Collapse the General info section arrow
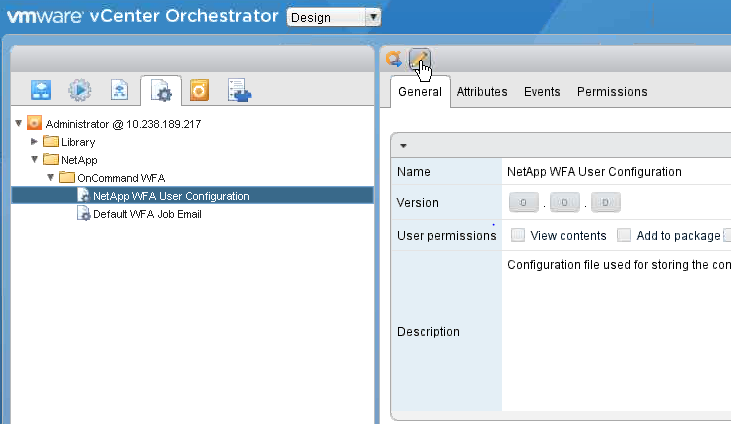 coord(403,146)
